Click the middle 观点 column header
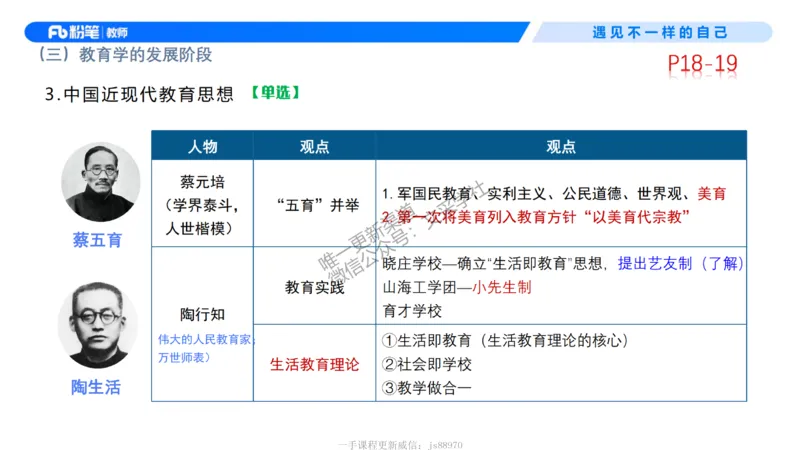800x450 pixels. 314,146
